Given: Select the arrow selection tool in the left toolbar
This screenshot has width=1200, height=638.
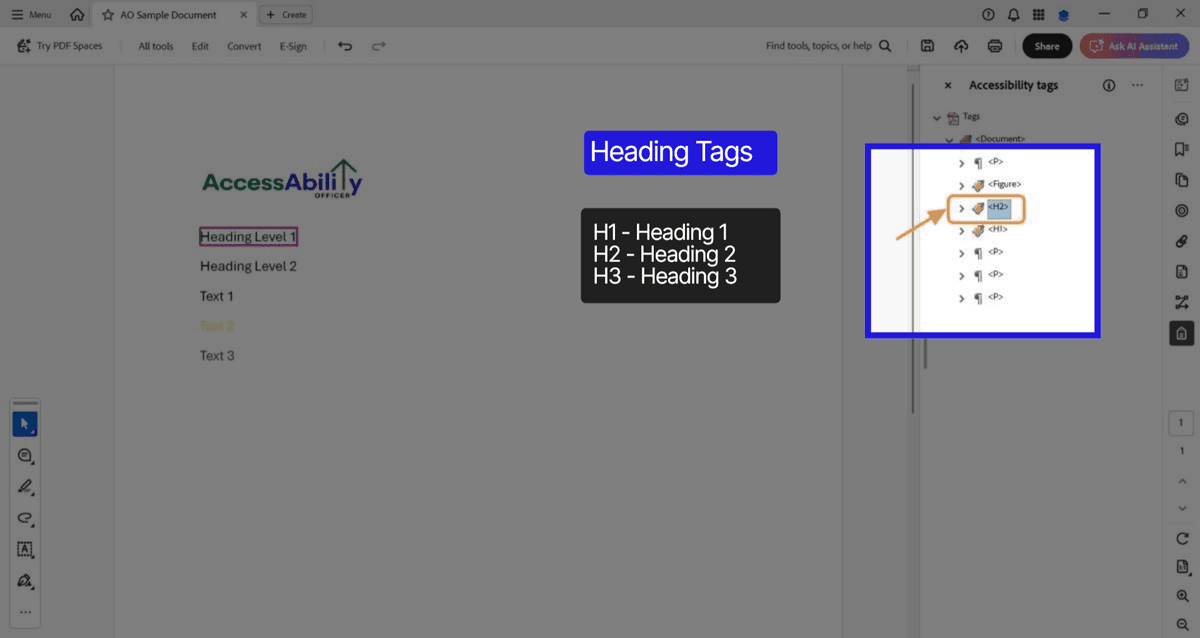Looking at the screenshot, I should 25,423.
